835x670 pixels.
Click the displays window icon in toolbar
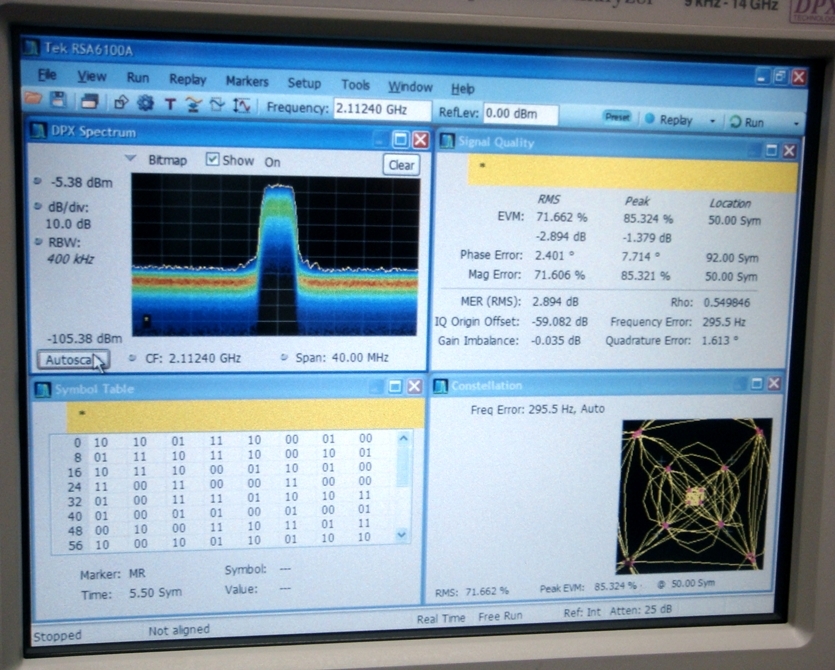[90, 102]
